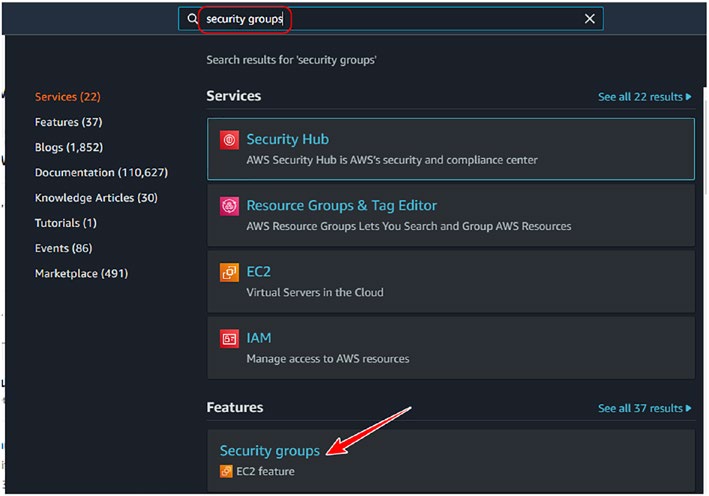
Task: Open Resource Groups & Tag Editor
Action: coord(341,206)
